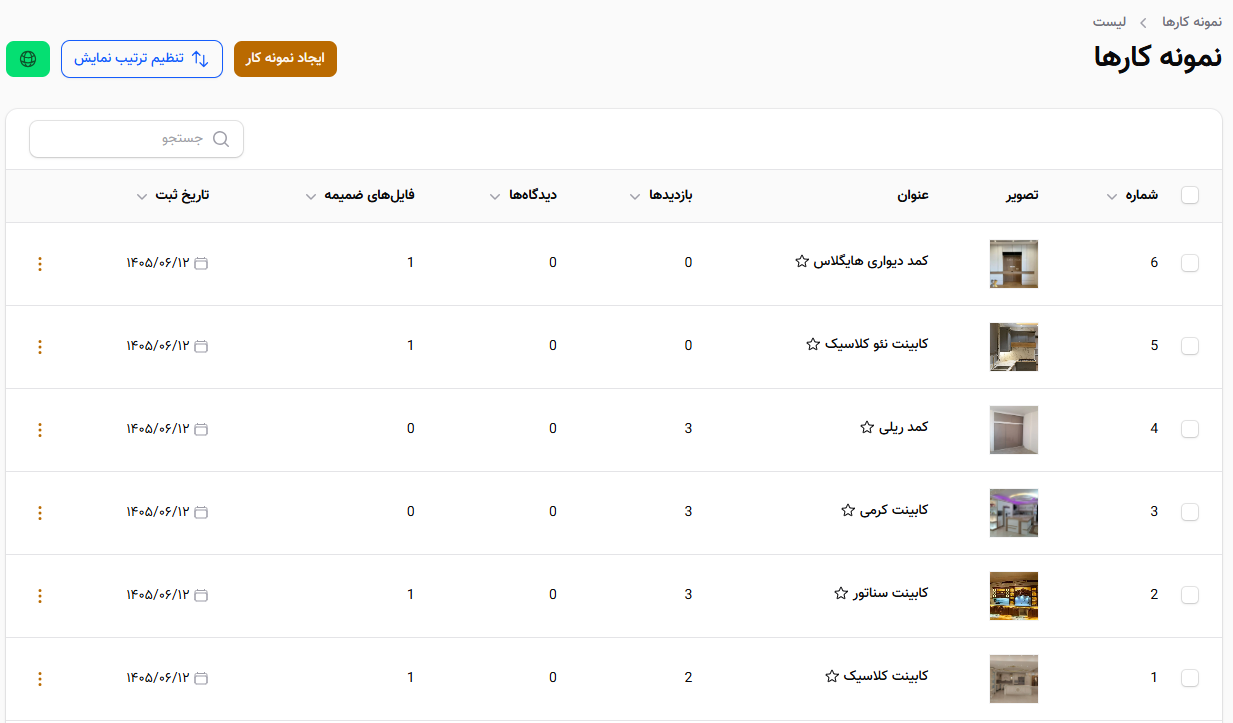Open the three-dot menu for کابینت کلاسیک

tap(40, 679)
